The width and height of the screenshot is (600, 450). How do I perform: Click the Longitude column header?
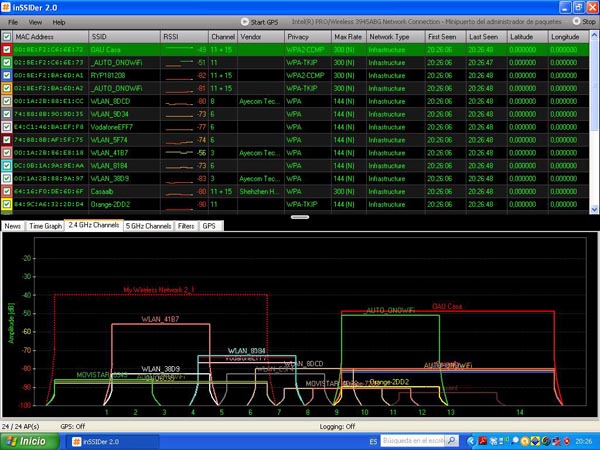click(569, 37)
